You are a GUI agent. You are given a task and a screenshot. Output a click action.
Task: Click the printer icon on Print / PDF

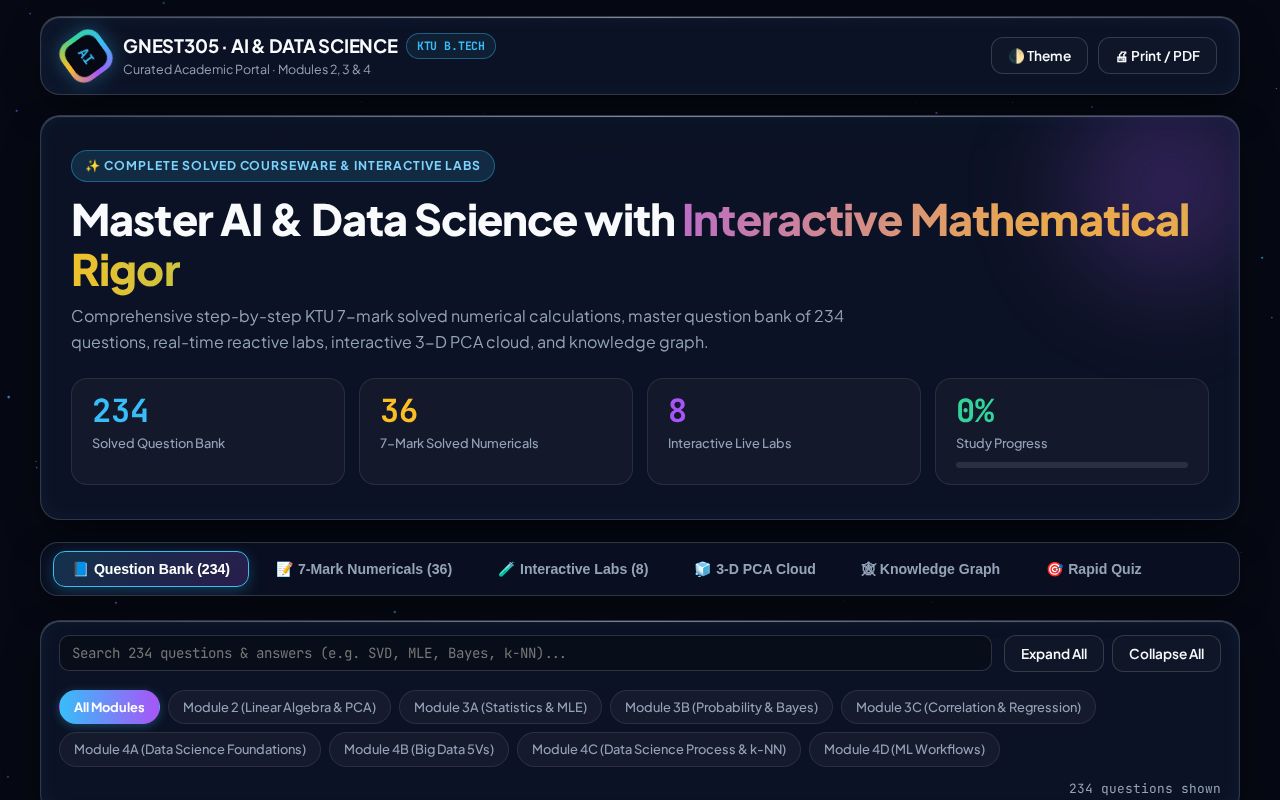[x=1121, y=57]
